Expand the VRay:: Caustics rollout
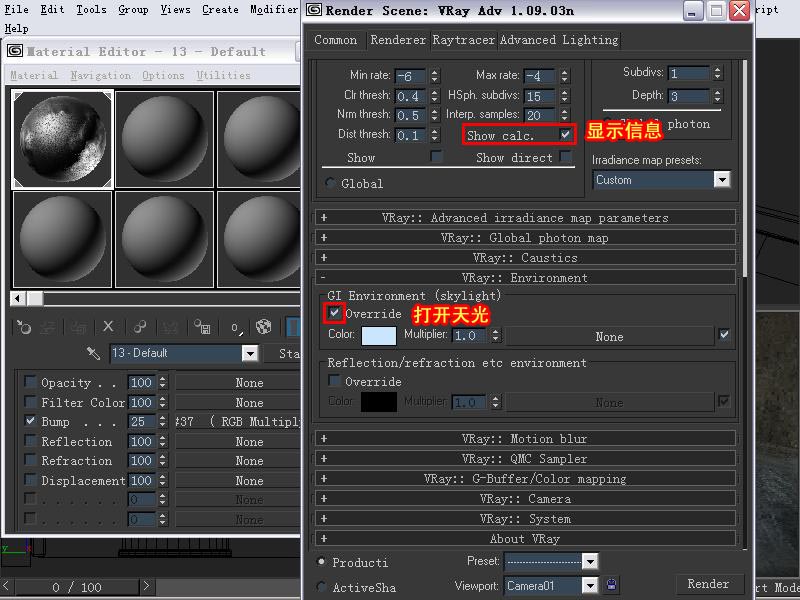The height and width of the screenshot is (600, 800). coord(526,258)
